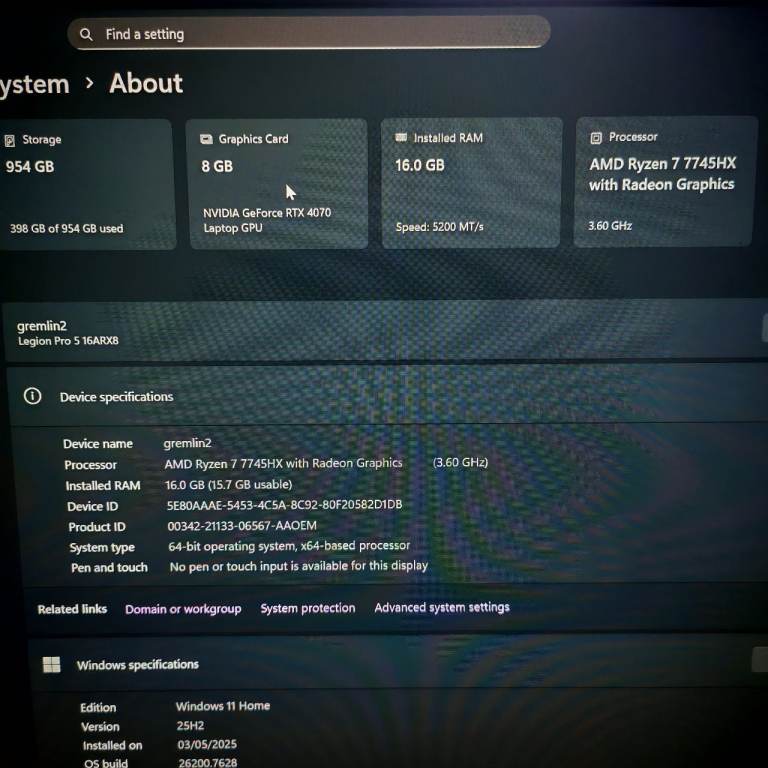Screen dimensions: 768x768
Task: Click the gremlin2 PC name header
Action: click(x=42, y=326)
